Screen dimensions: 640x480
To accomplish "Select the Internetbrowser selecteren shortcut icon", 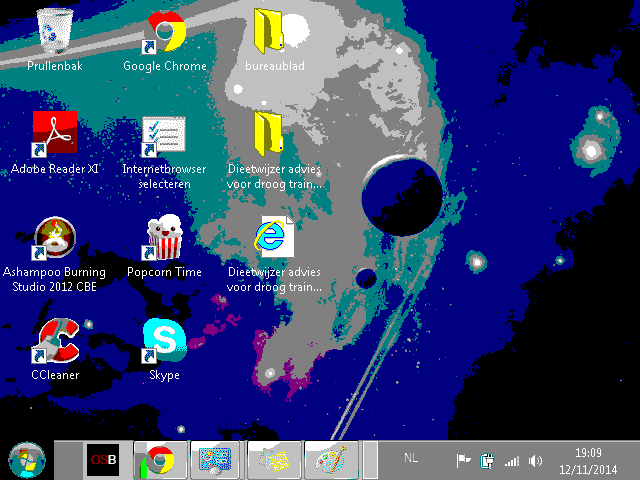I will (164, 136).
